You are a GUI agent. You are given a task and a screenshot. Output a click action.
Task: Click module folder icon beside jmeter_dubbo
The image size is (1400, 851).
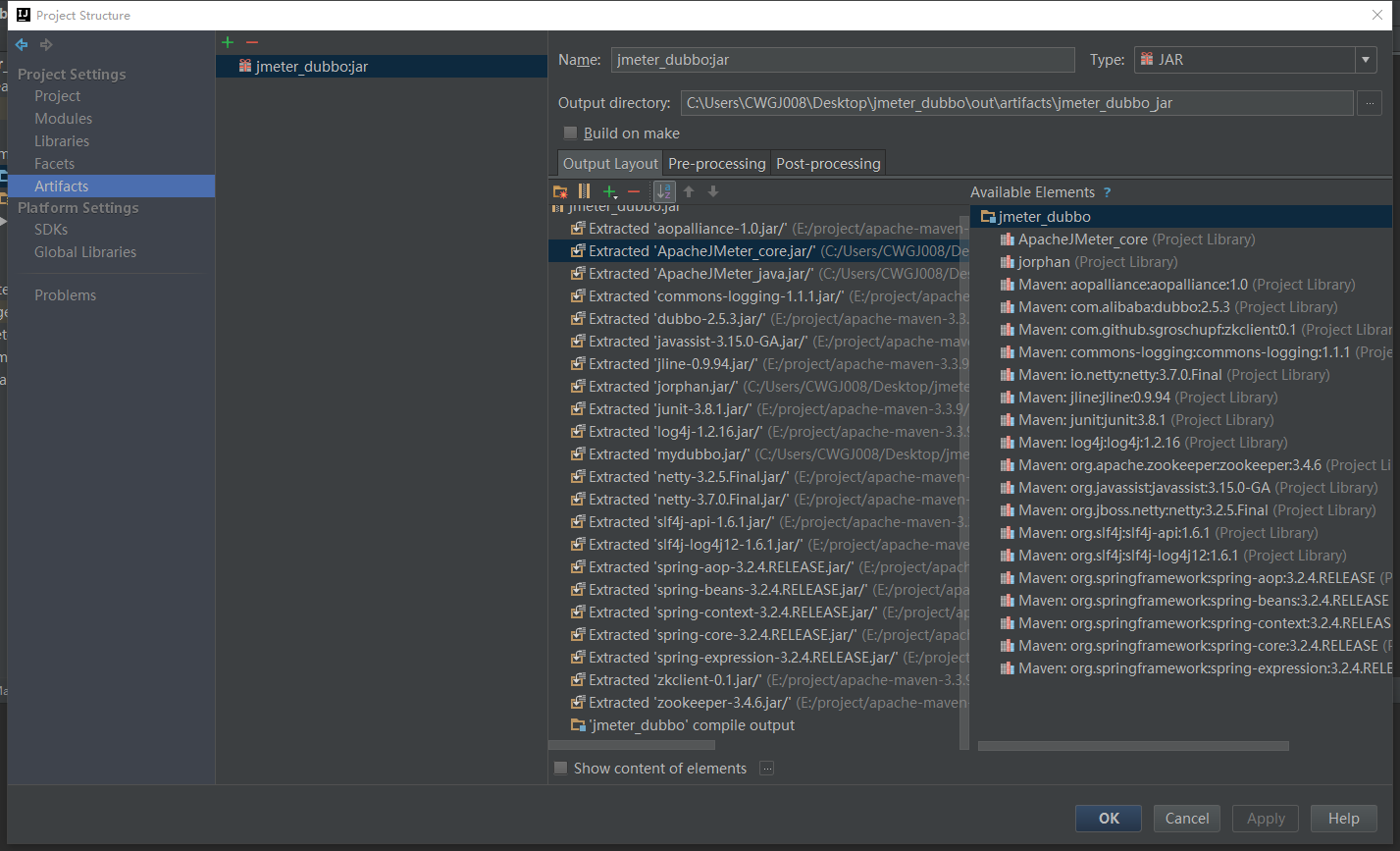point(989,217)
